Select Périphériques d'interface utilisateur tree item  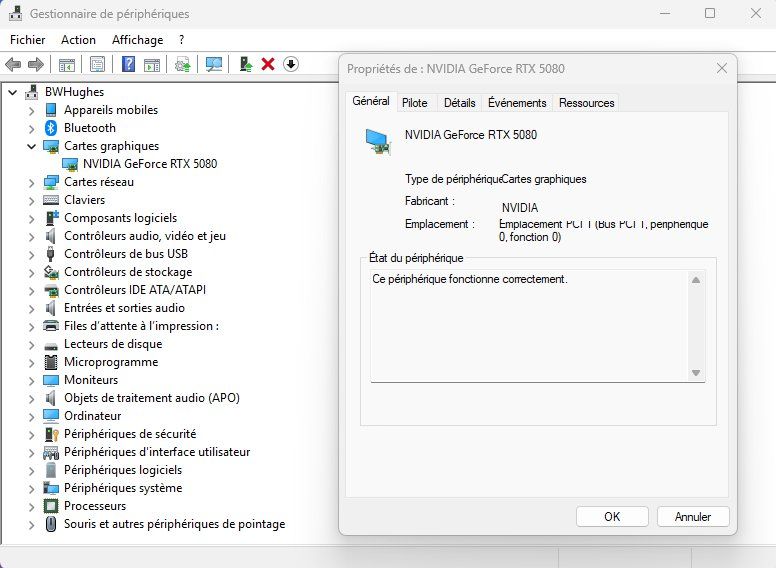[x=157, y=452]
